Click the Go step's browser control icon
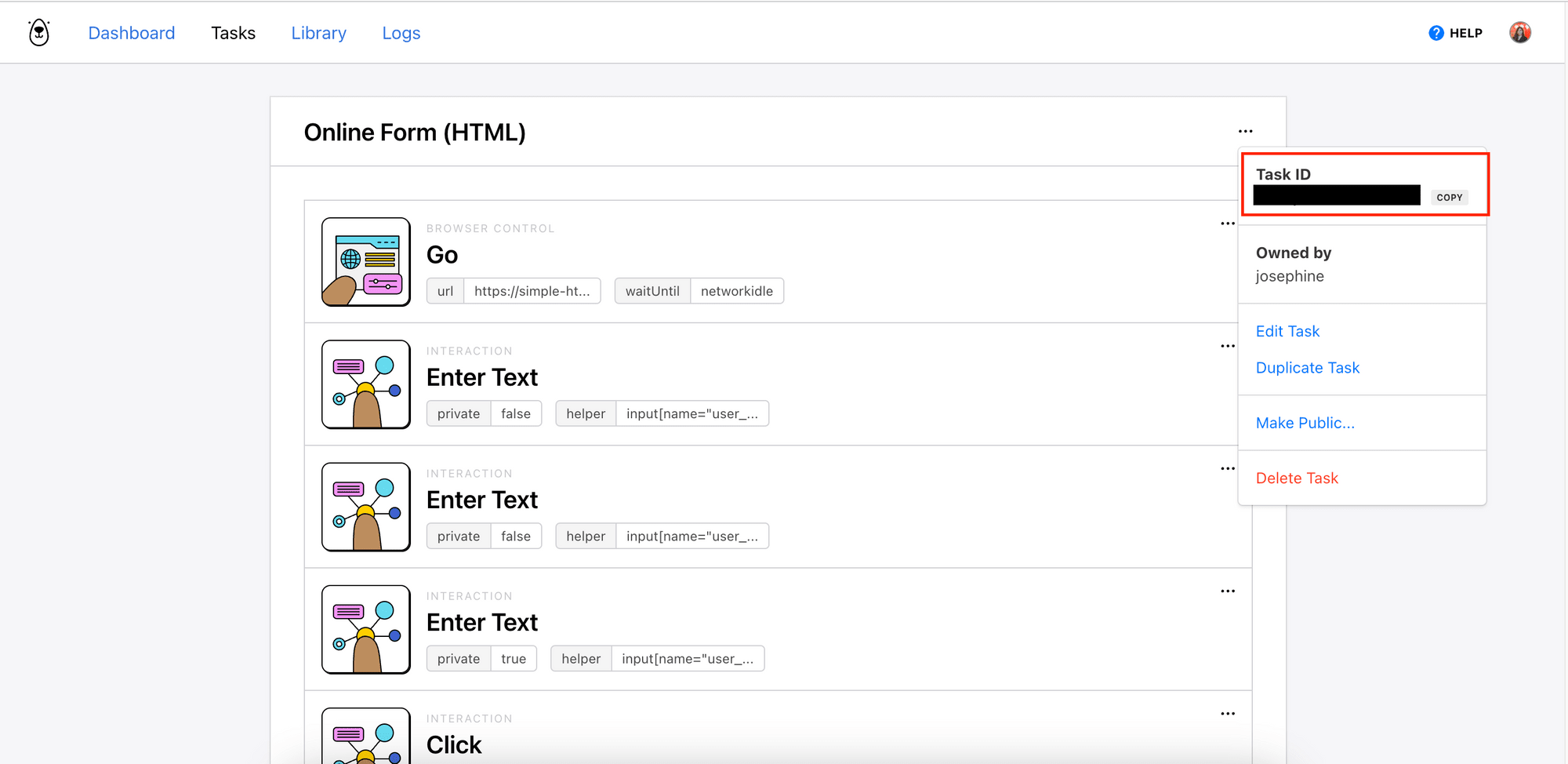This screenshot has height=764, width=1568. (365, 261)
